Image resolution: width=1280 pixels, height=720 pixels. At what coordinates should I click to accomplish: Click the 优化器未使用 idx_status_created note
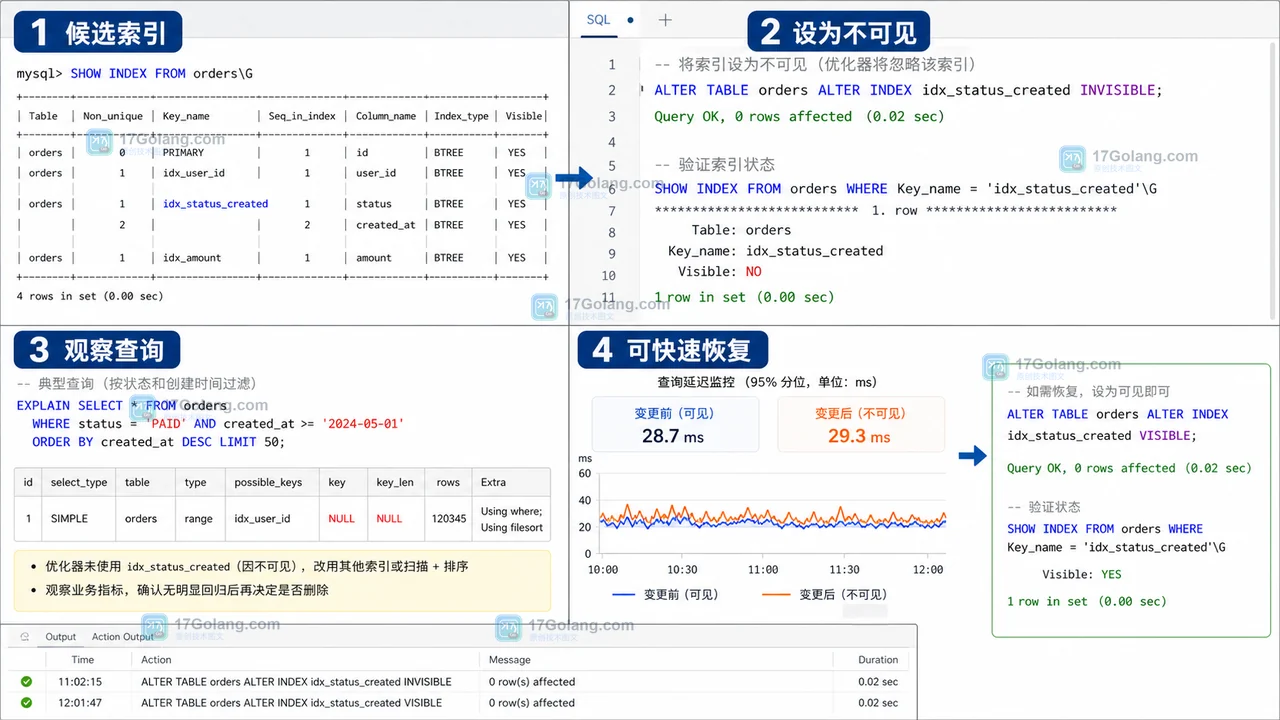point(257,566)
